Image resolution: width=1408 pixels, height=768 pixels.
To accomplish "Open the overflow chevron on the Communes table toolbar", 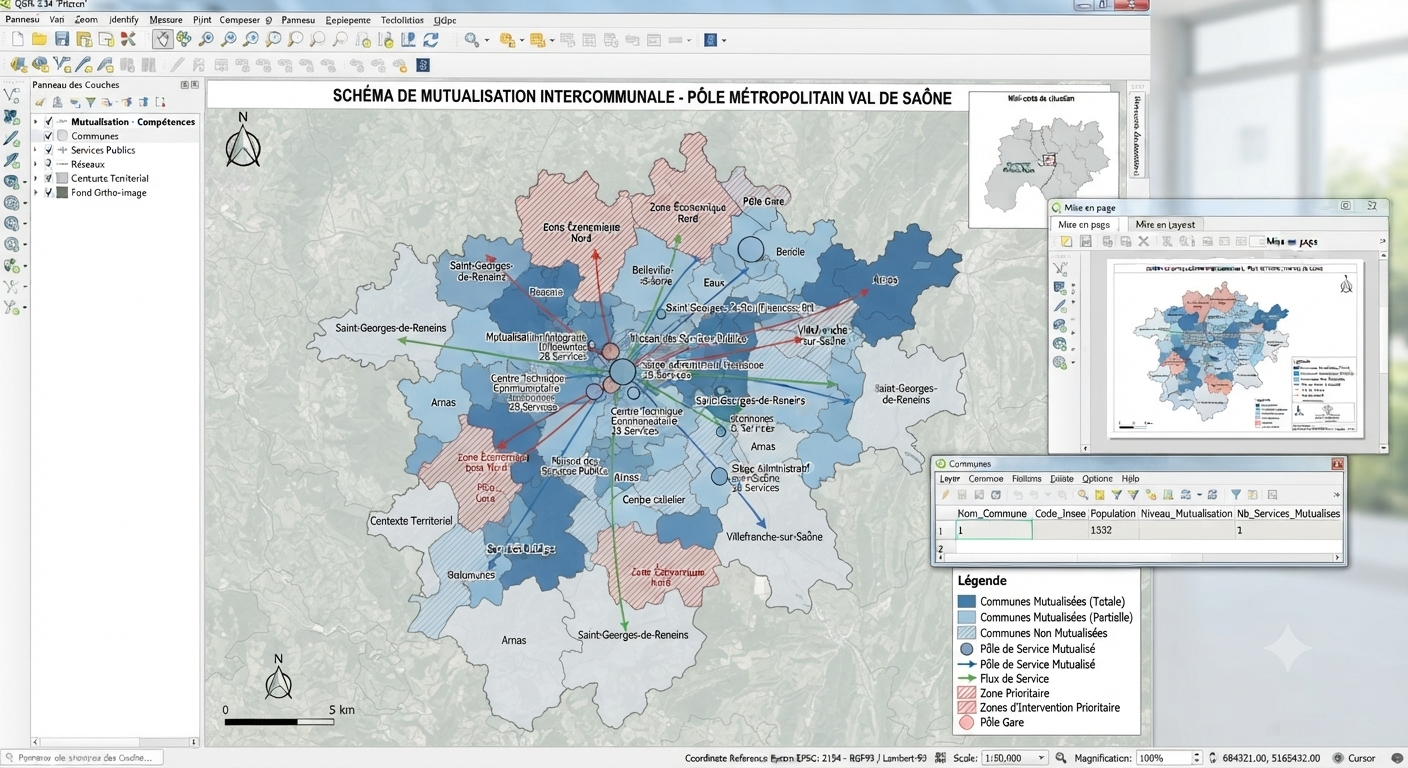I will pyautogui.click(x=1336, y=495).
